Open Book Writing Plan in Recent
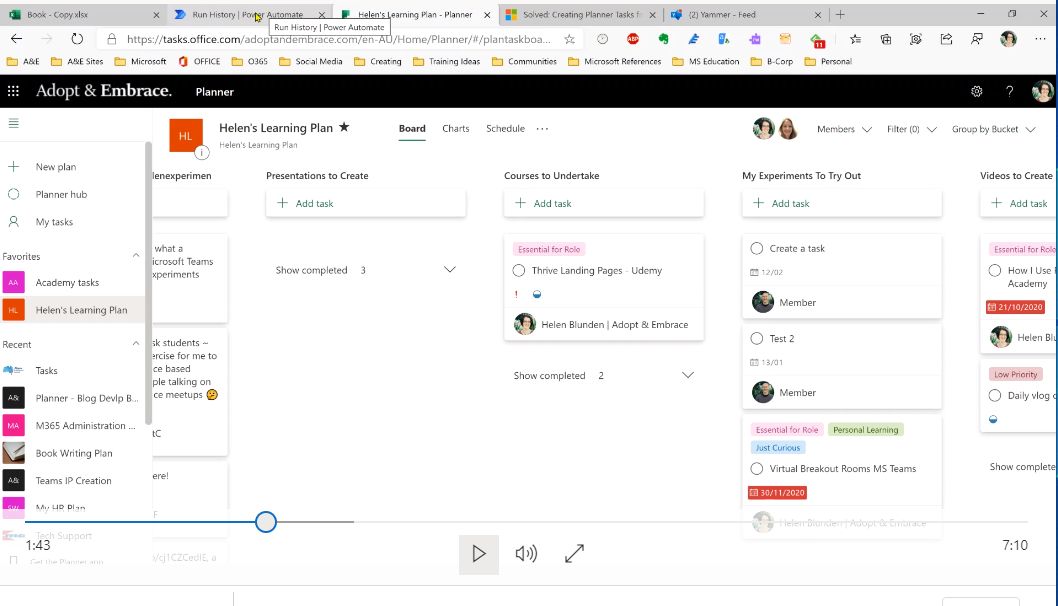1058x606 pixels. pos(74,453)
